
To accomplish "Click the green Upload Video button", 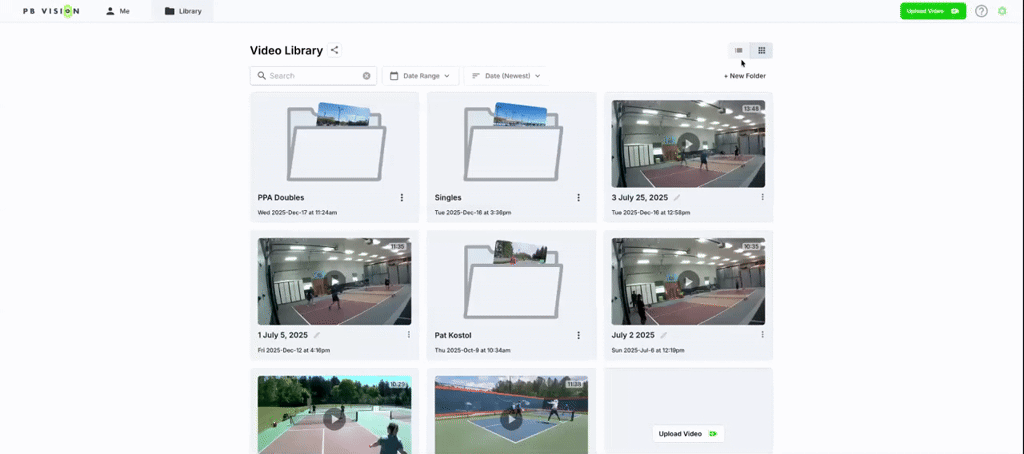I will click(933, 11).
